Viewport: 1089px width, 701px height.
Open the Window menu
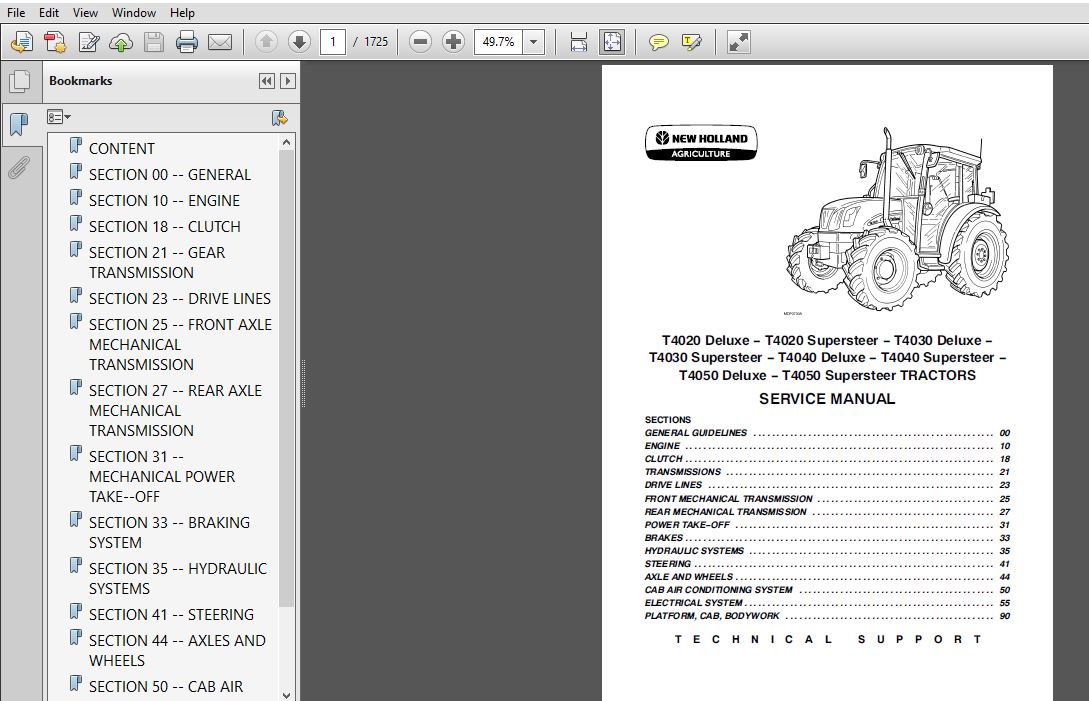click(x=134, y=13)
